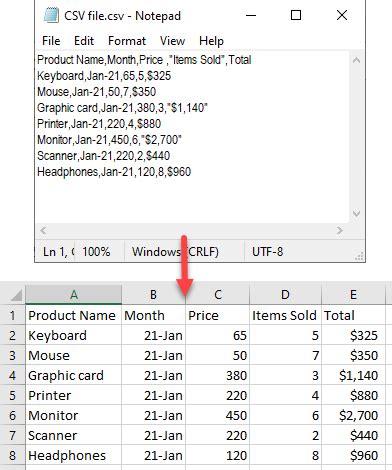This screenshot has height=470, width=392.
Task: Click the Select All corner in spreadsheet
Action: 13,295
